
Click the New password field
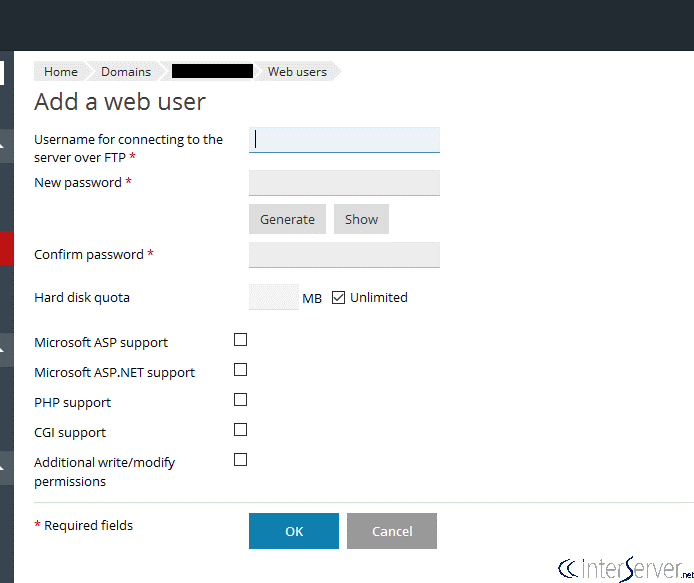point(344,183)
